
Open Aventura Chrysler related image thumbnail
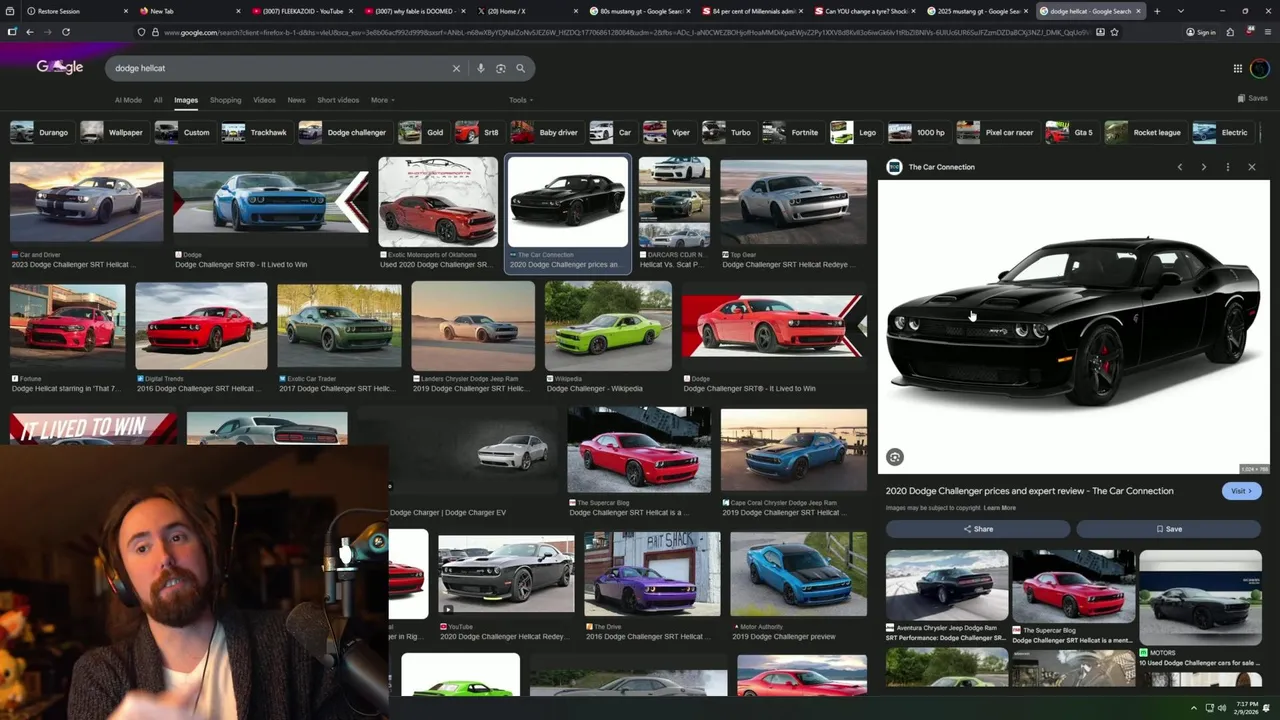click(947, 585)
